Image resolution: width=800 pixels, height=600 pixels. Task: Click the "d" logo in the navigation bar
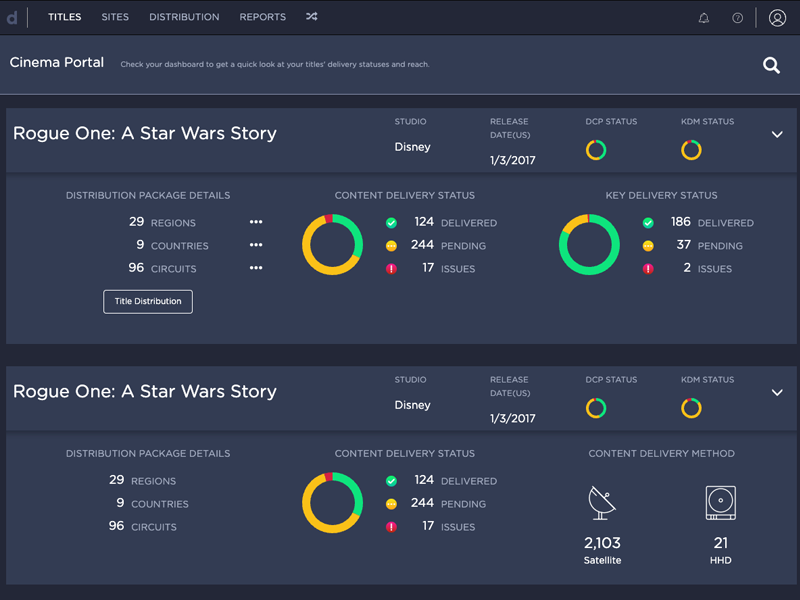point(12,17)
